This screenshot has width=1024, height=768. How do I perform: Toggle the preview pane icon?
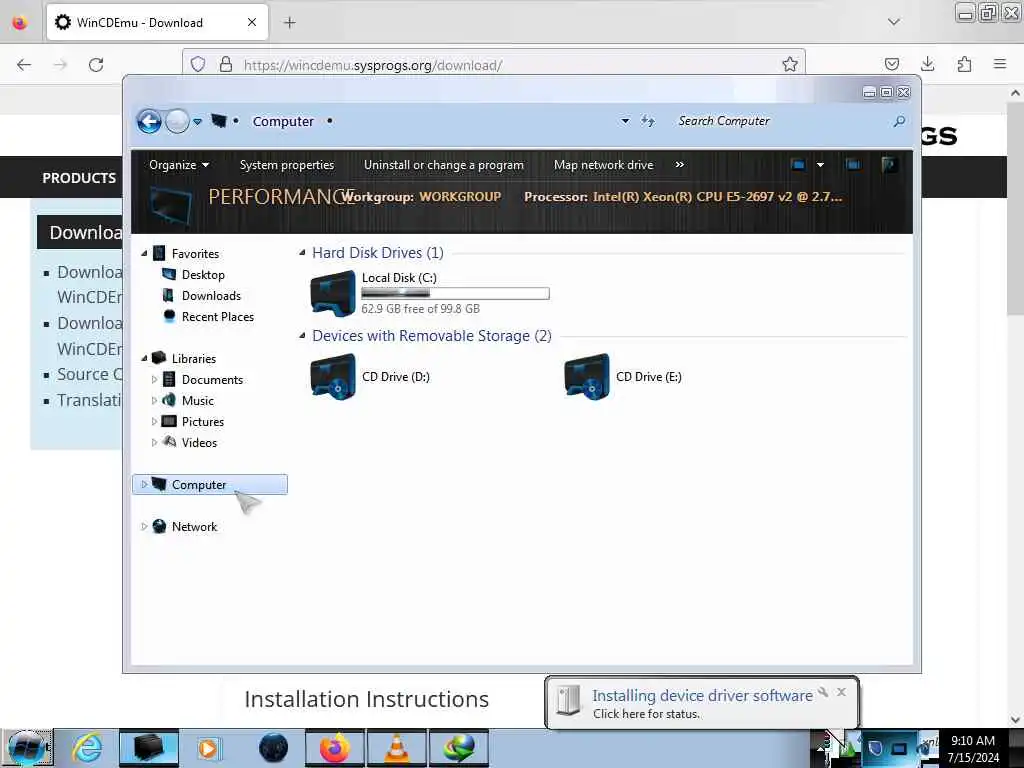point(853,165)
